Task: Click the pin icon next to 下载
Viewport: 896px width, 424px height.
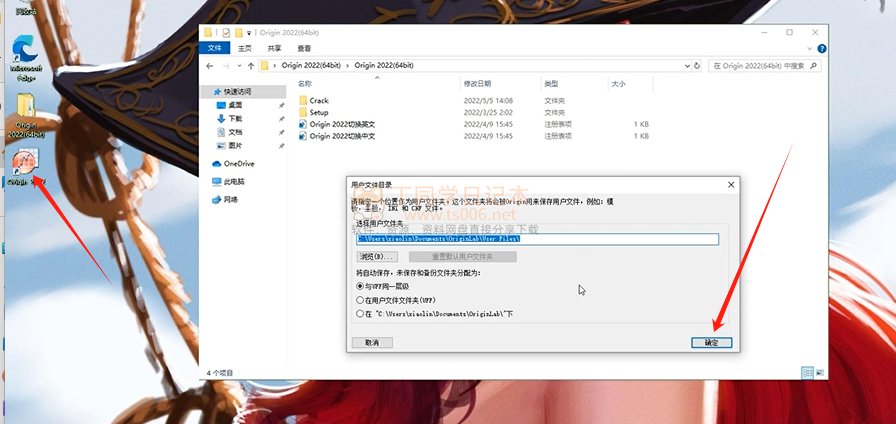Action: coord(281,119)
